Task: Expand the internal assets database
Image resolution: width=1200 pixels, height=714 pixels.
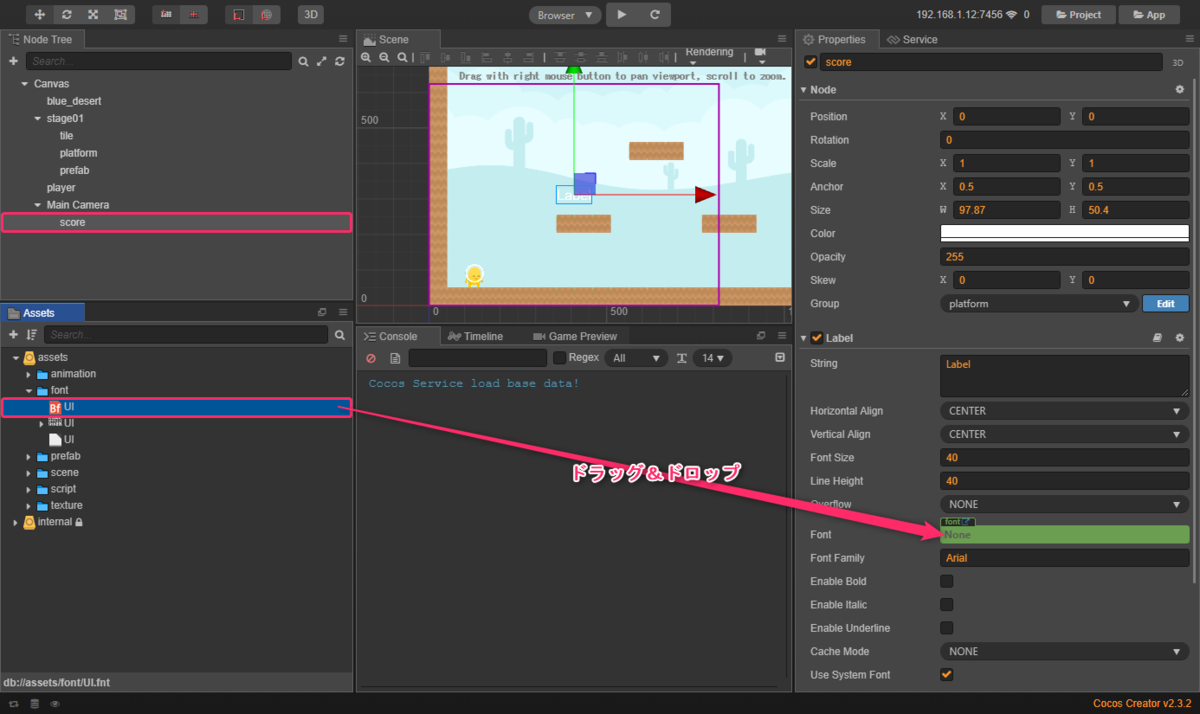Action: [x=16, y=522]
